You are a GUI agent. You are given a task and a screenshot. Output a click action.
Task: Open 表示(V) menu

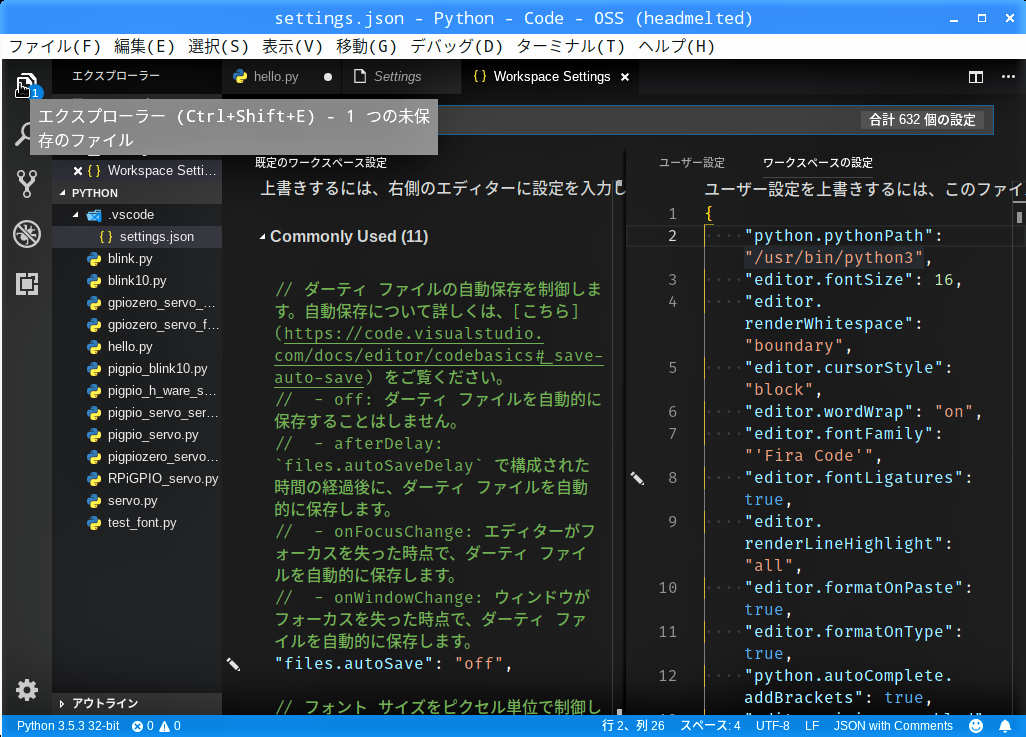(292, 46)
